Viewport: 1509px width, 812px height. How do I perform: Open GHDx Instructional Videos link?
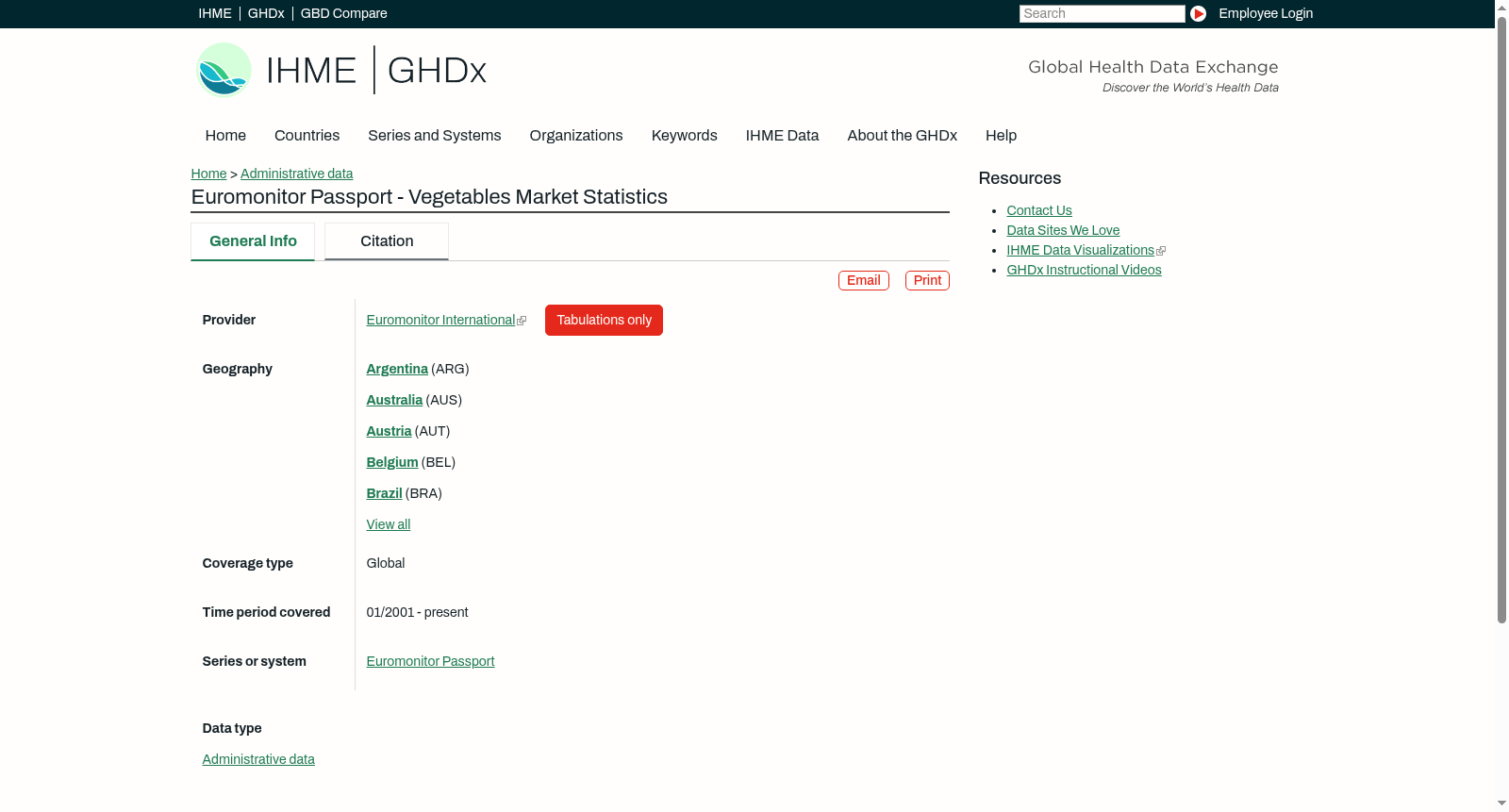[1084, 270]
